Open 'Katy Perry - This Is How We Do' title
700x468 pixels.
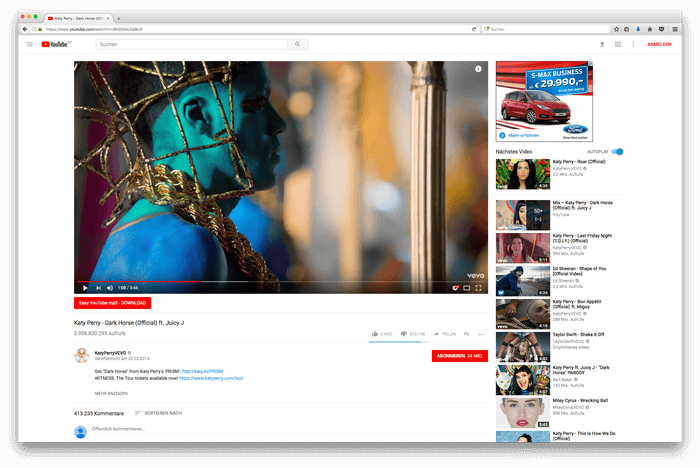[x=584, y=436]
